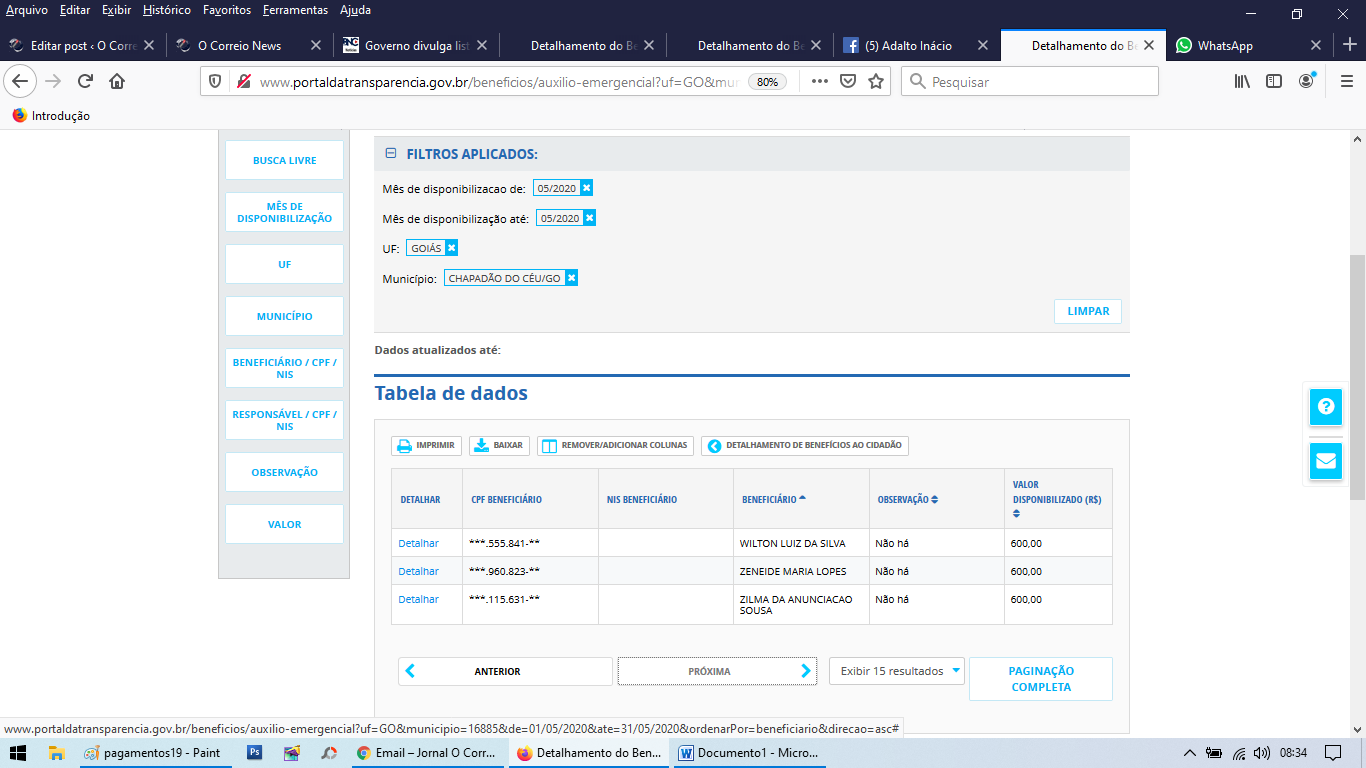Image resolution: width=1366 pixels, height=768 pixels.
Task: Click the IMPRIMIR button
Action: [x=426, y=445]
